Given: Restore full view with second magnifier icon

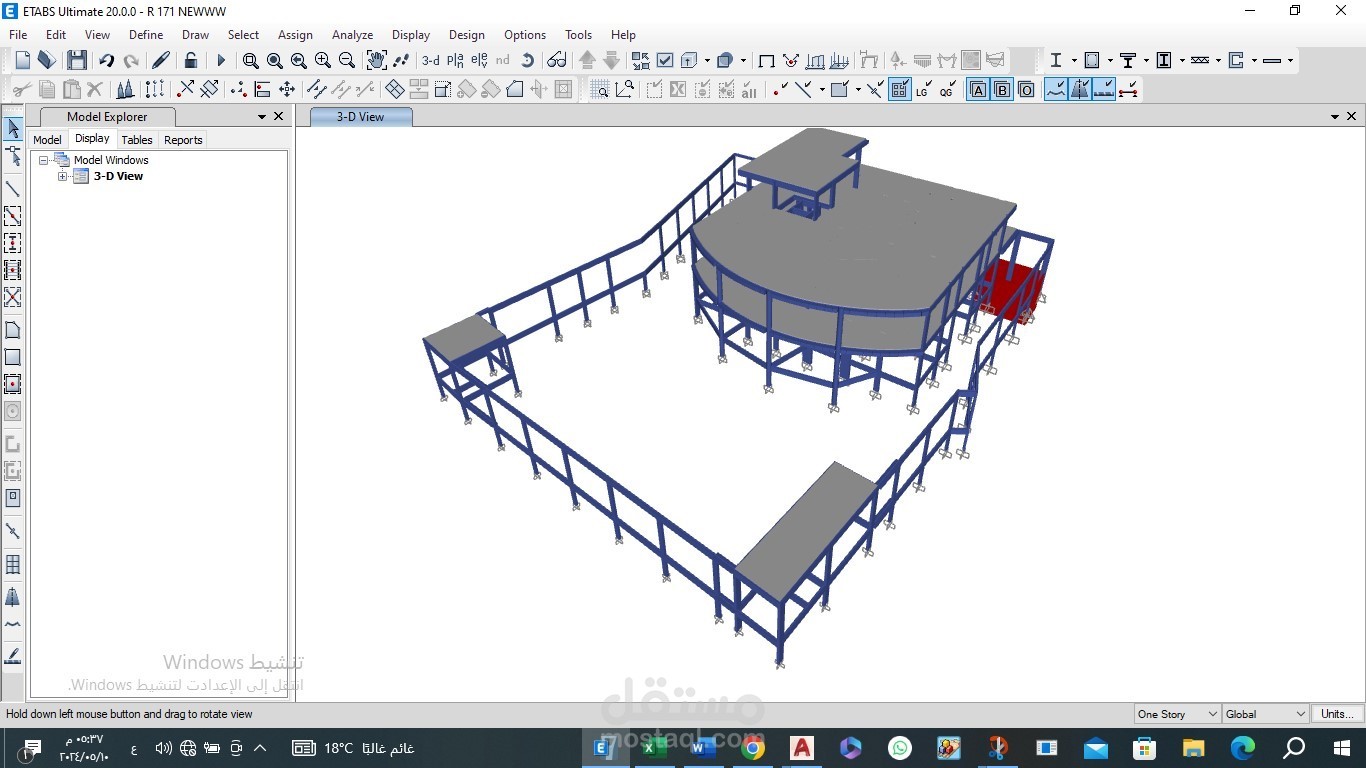Looking at the screenshot, I should (275, 61).
